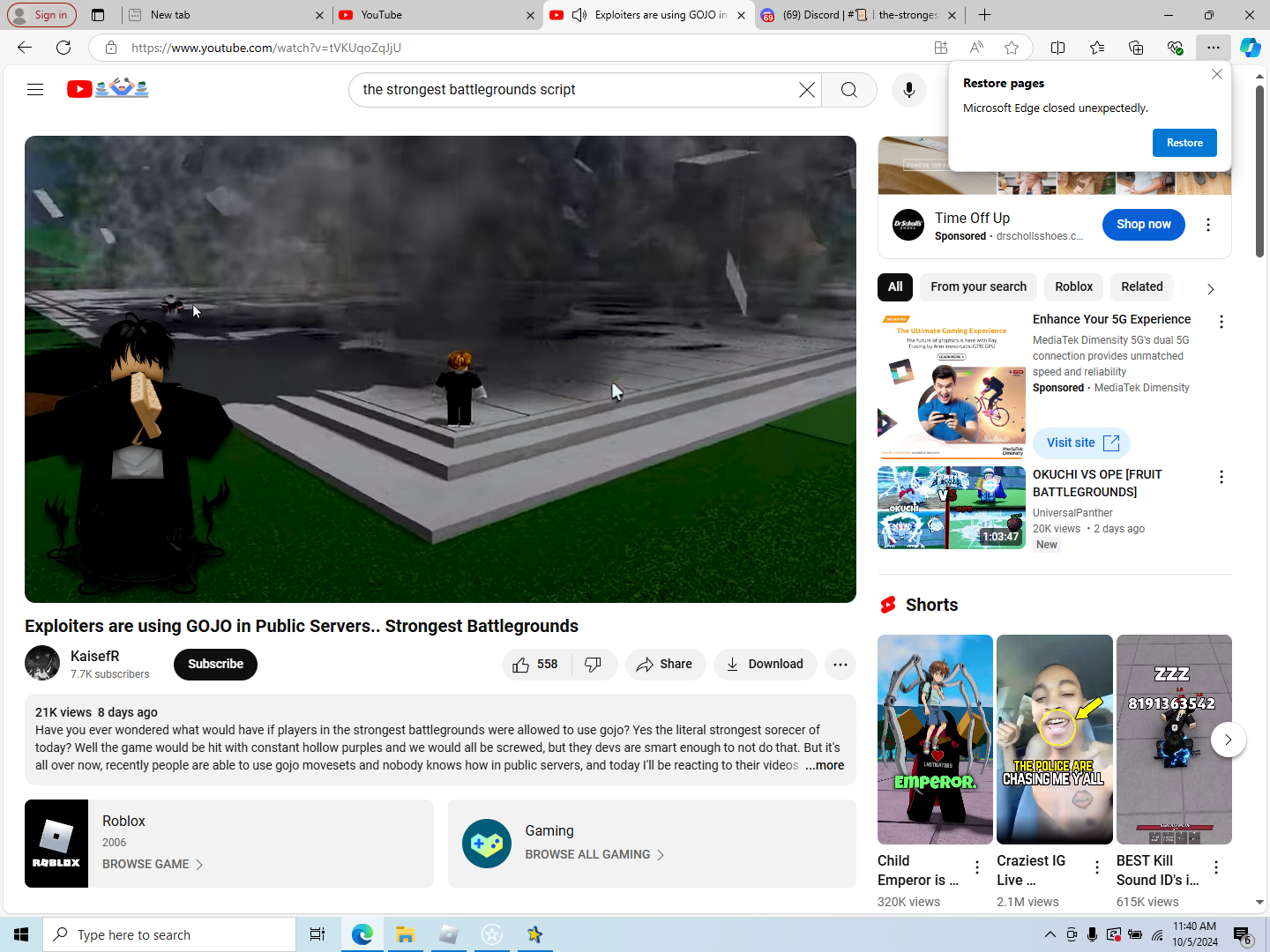Restore the closed Edge pages
The width and height of the screenshot is (1270, 952).
pos(1184,143)
